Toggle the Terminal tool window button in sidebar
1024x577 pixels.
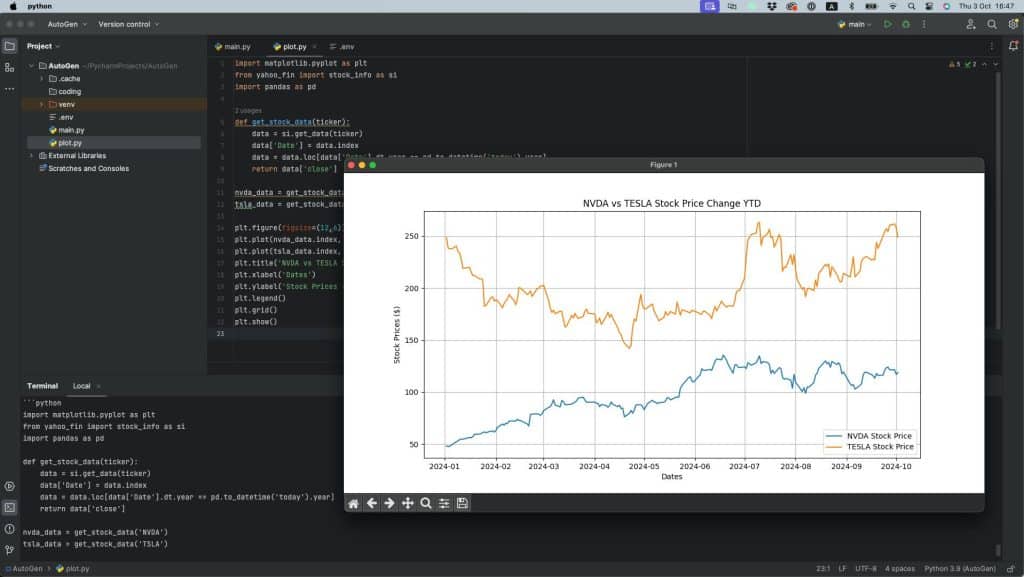point(10,507)
